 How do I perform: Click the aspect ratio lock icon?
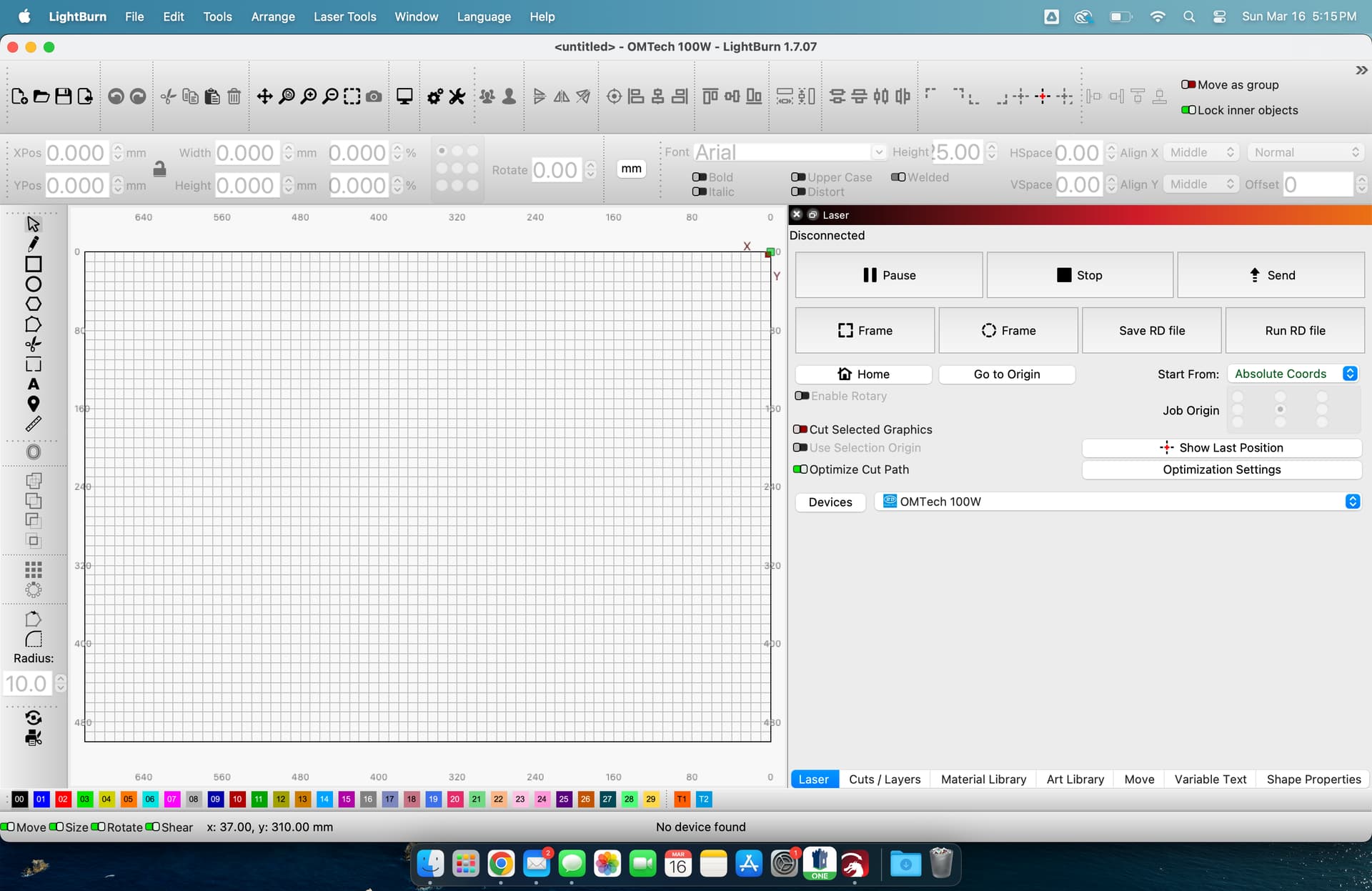pos(159,169)
